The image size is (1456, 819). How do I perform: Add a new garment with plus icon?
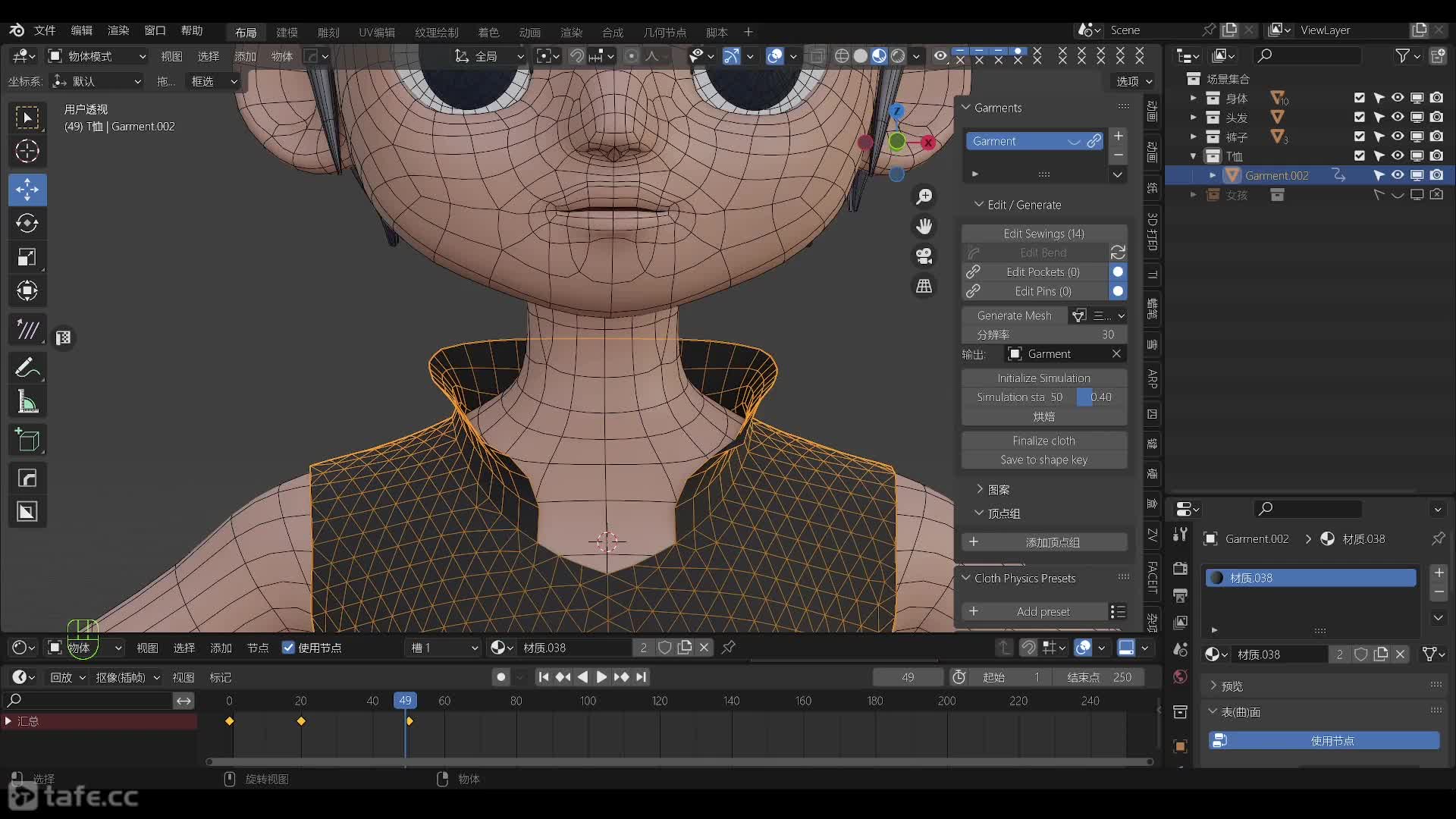tap(1118, 136)
